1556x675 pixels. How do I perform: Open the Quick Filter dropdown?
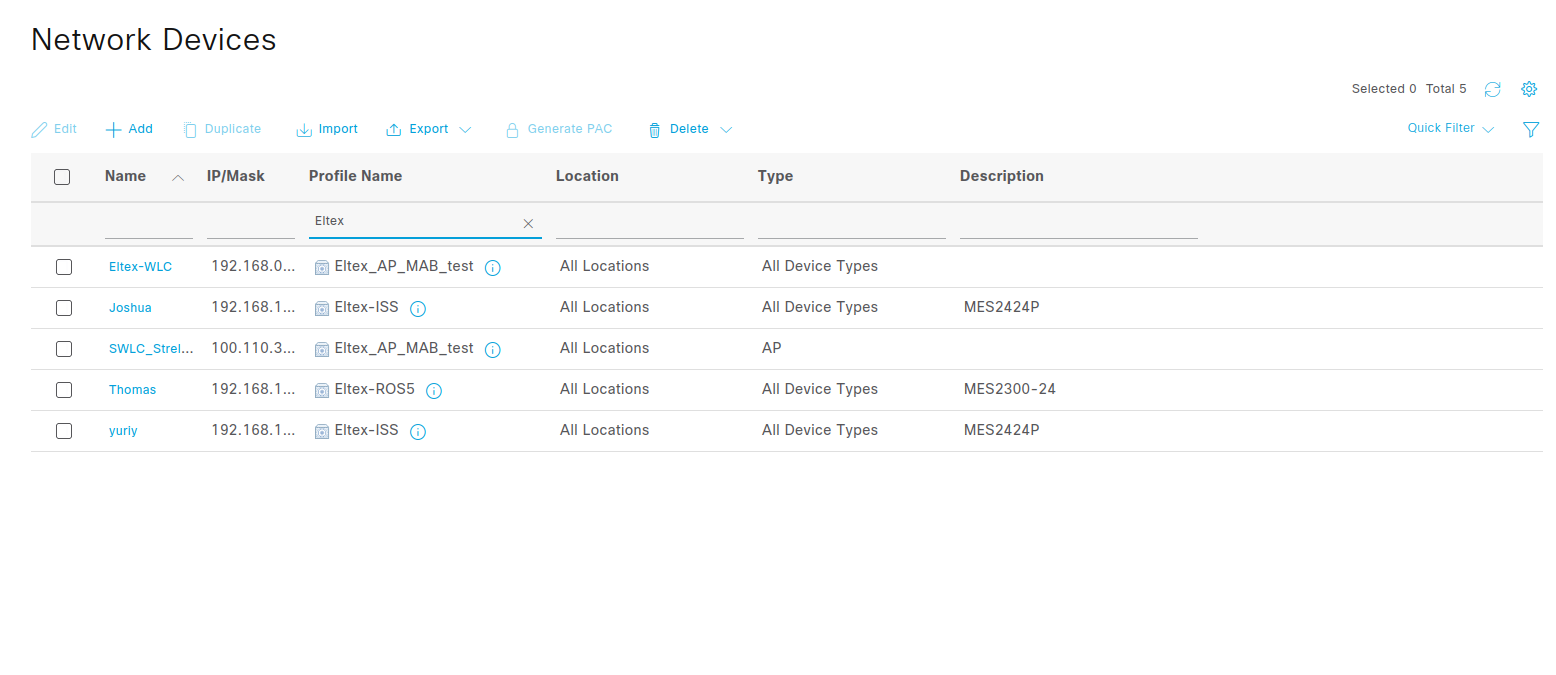point(1450,128)
